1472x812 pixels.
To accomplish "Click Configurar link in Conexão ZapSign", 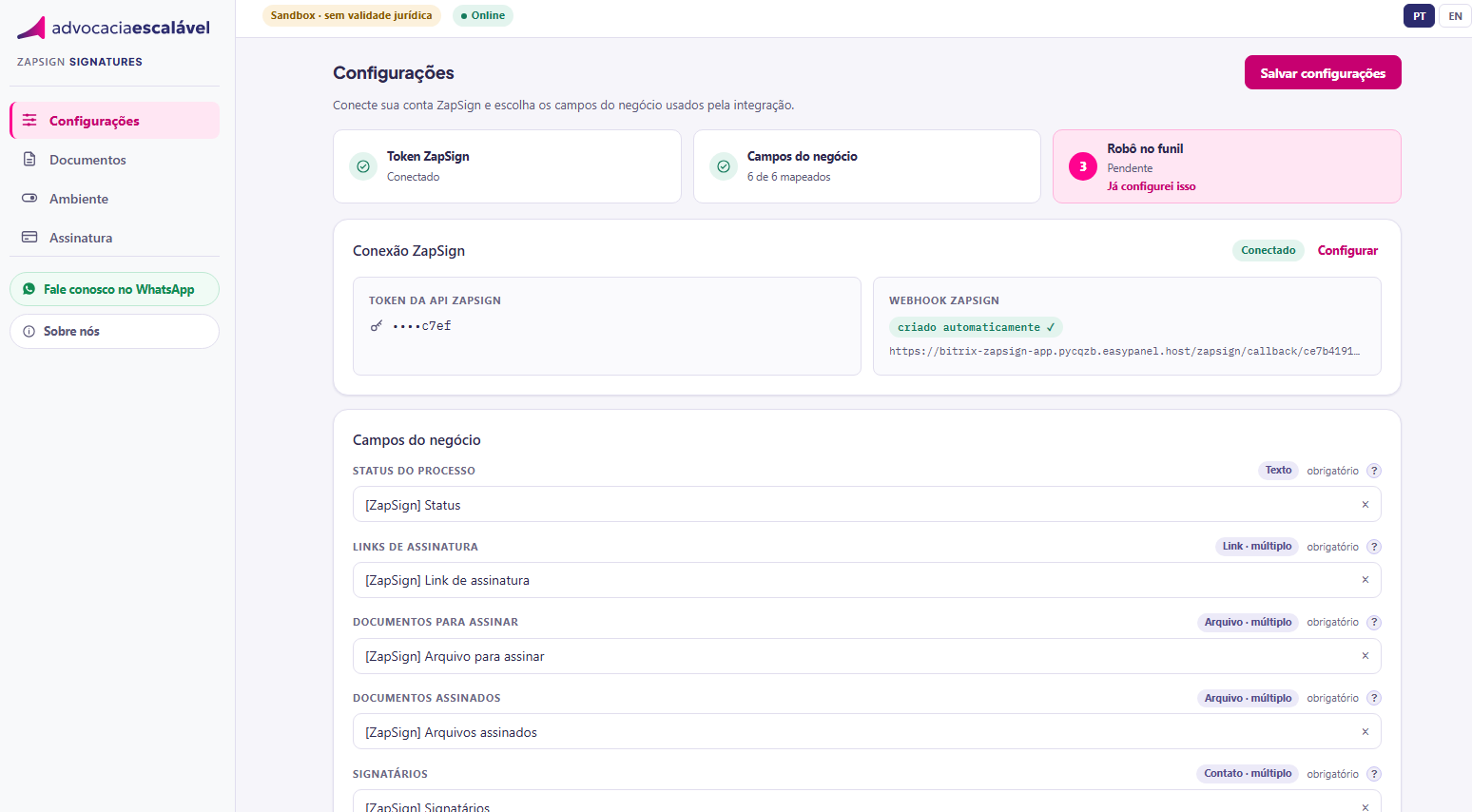I will [1347, 251].
